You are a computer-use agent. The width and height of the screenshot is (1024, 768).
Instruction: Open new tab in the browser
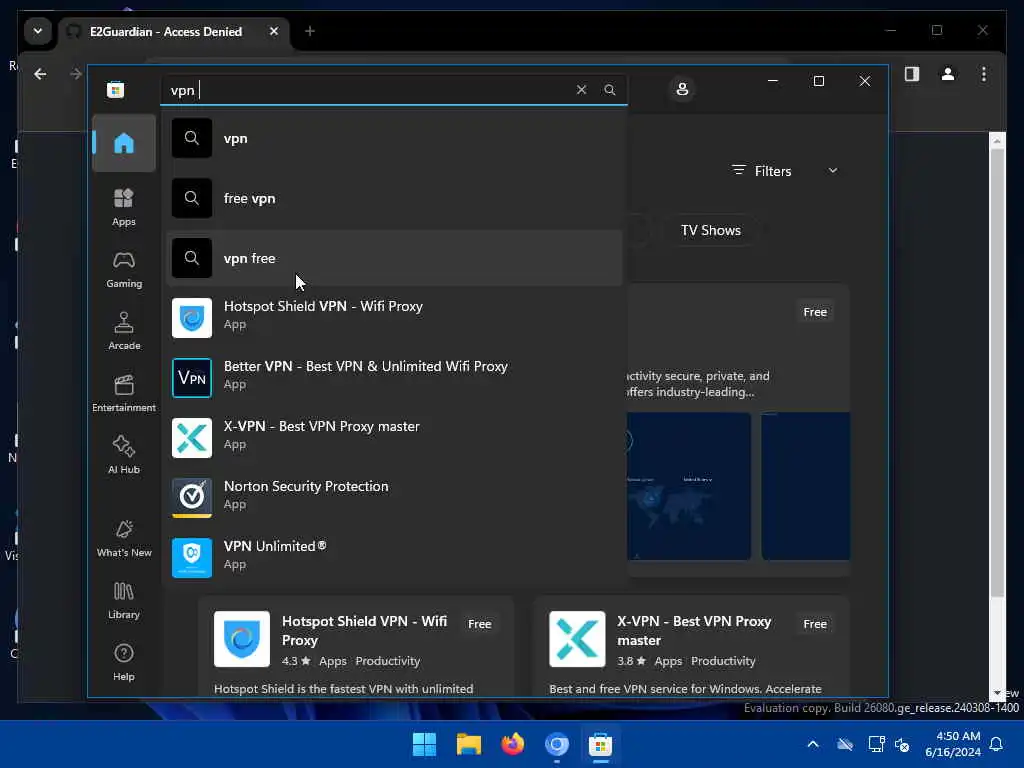[x=310, y=31]
